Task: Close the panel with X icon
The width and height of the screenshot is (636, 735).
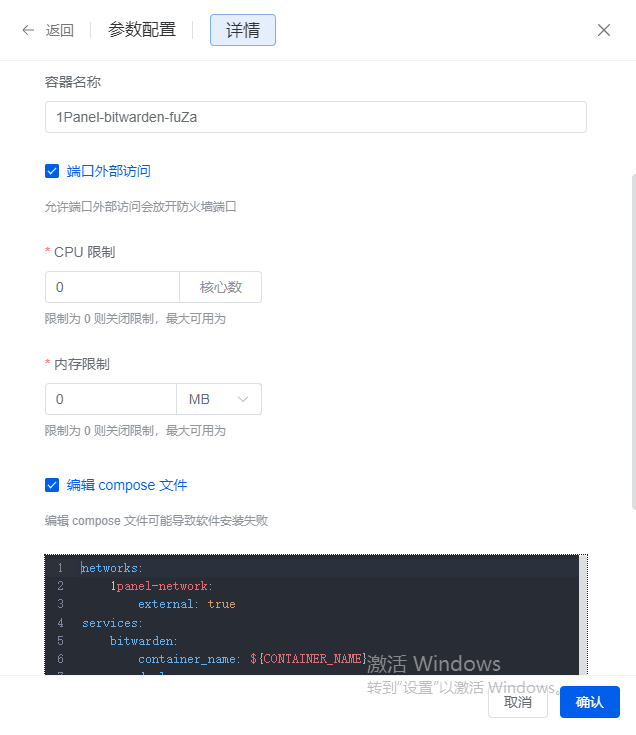Action: click(x=604, y=30)
